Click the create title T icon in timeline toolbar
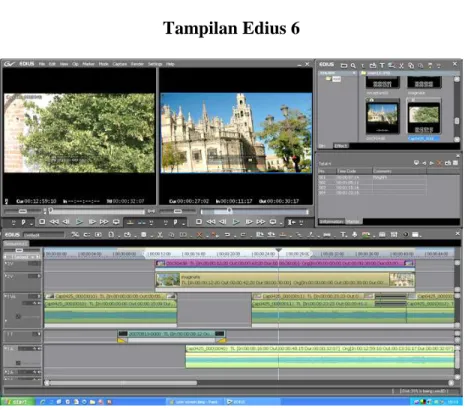The height and width of the screenshot is (410, 465). [x=343, y=235]
